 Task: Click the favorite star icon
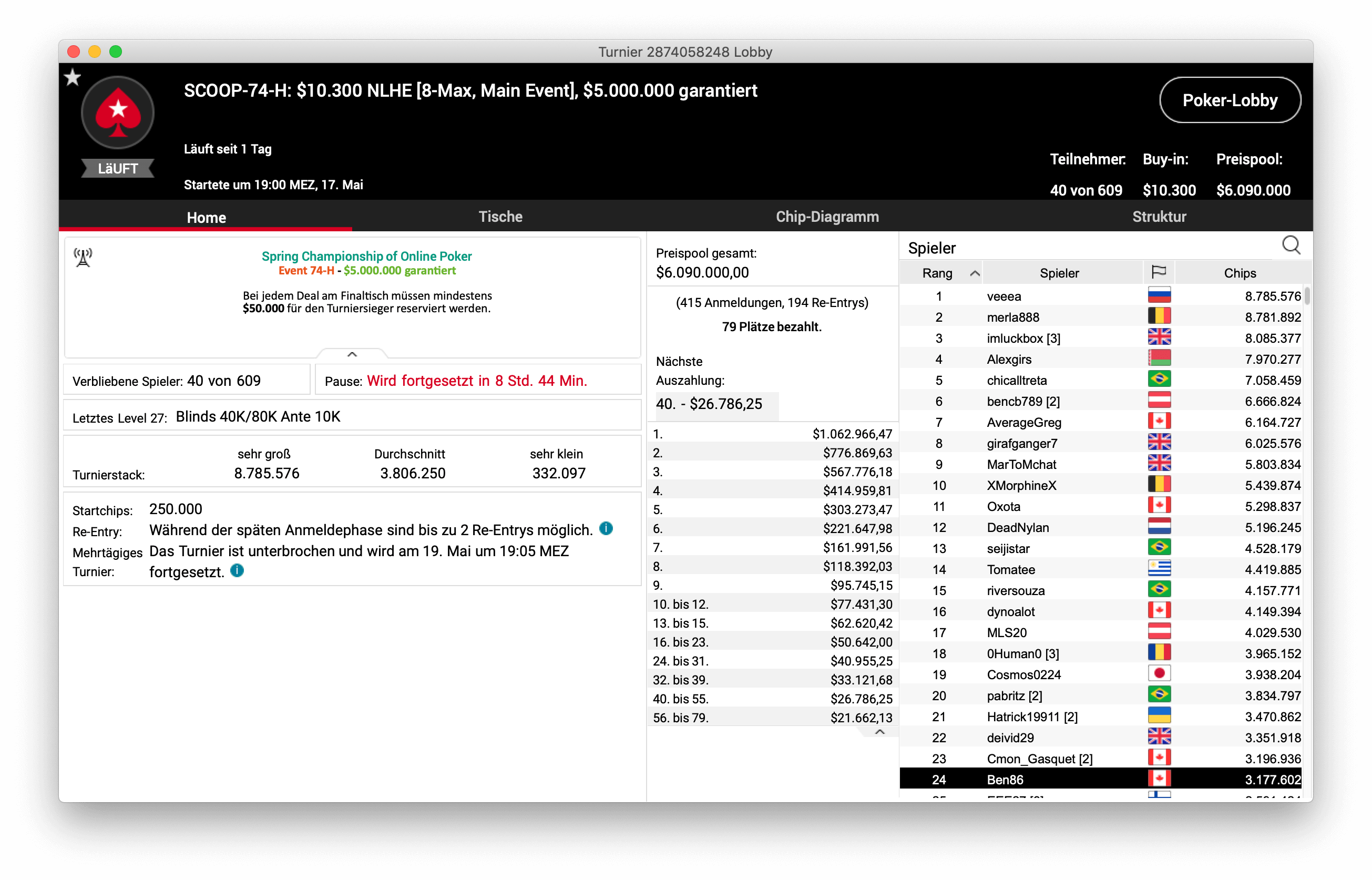coord(73,77)
